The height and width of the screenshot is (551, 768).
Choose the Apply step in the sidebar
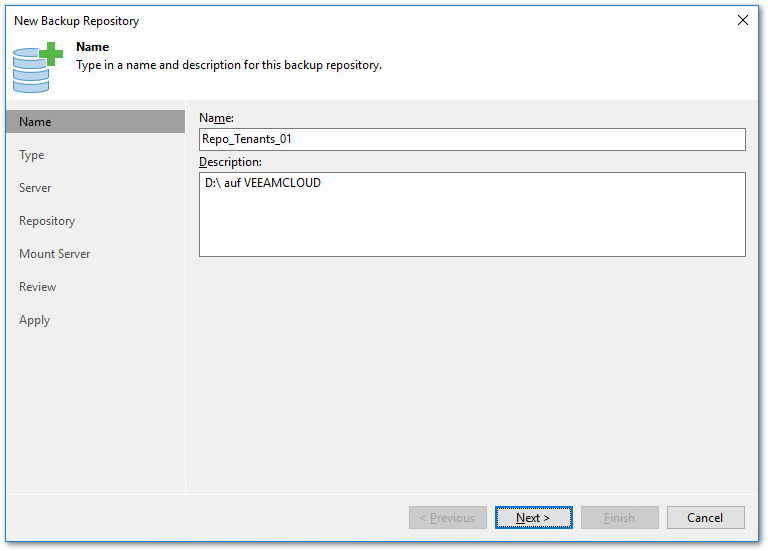tap(35, 320)
